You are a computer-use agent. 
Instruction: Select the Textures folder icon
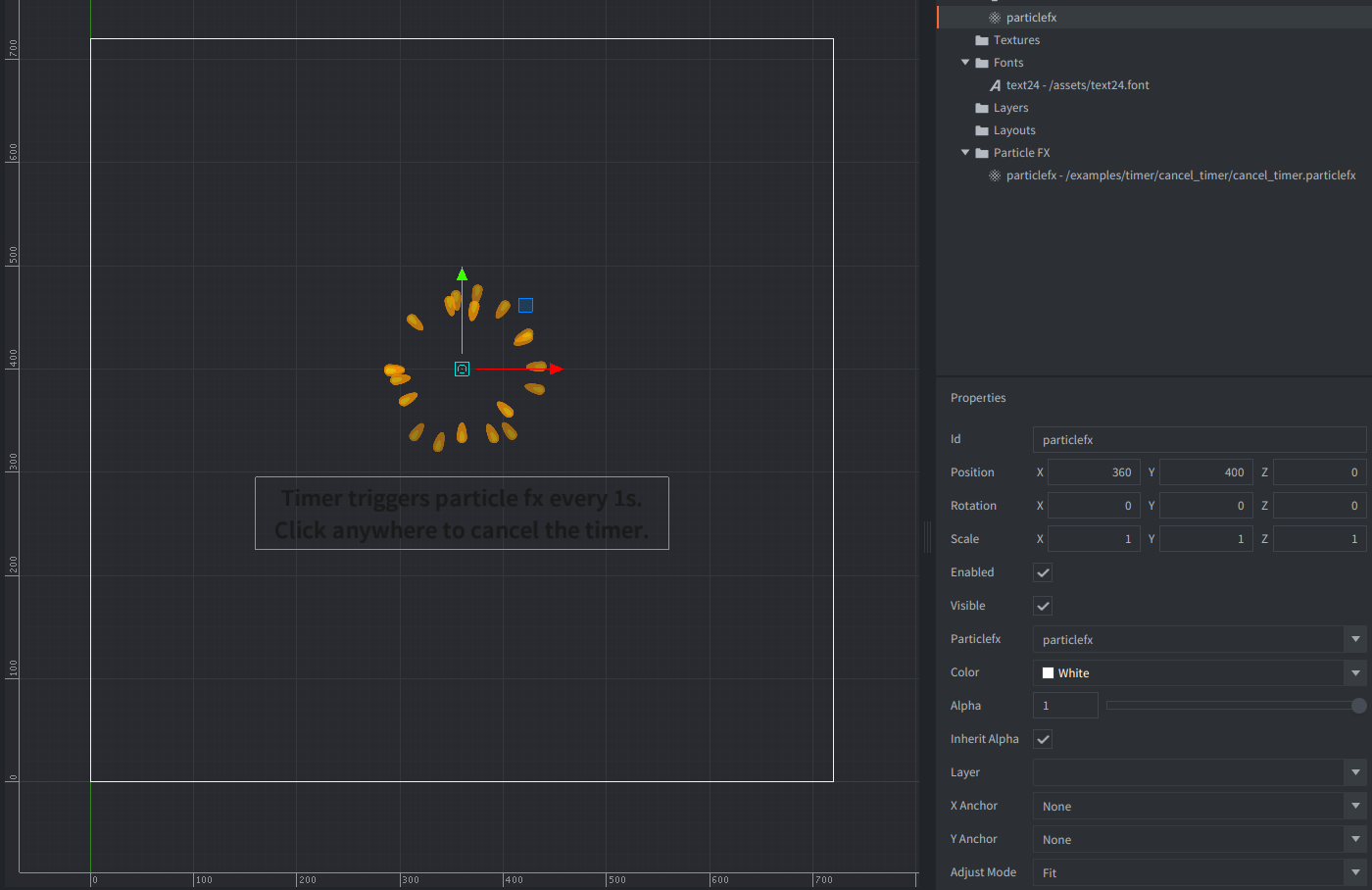pyautogui.click(x=982, y=40)
